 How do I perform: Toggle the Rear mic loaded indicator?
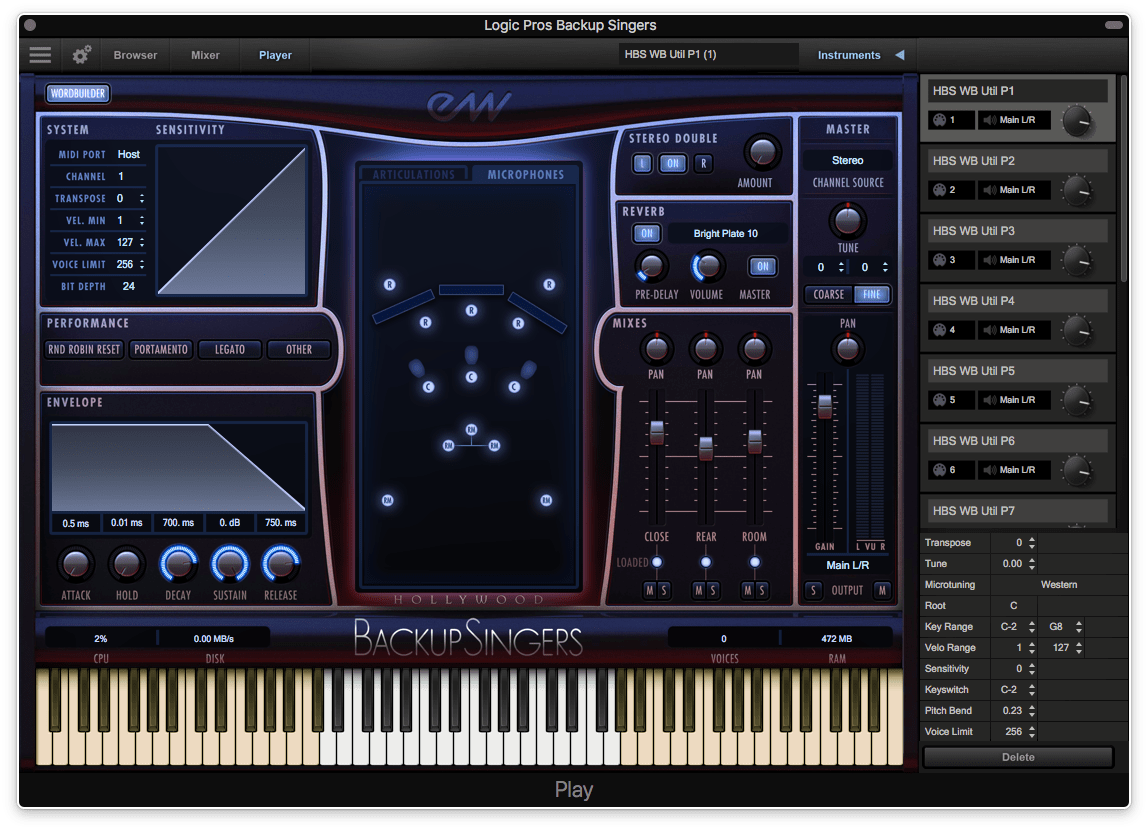point(705,562)
